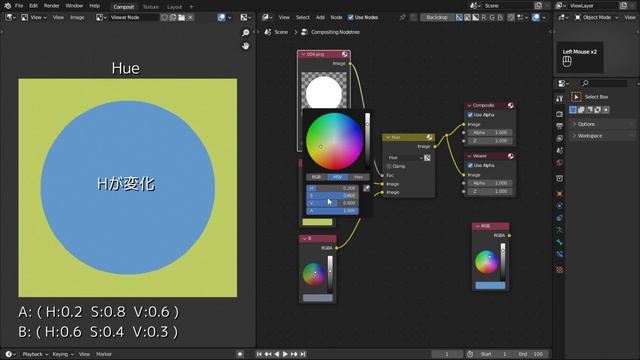
Task: Expand the Workspace panel
Action: tap(603, 136)
